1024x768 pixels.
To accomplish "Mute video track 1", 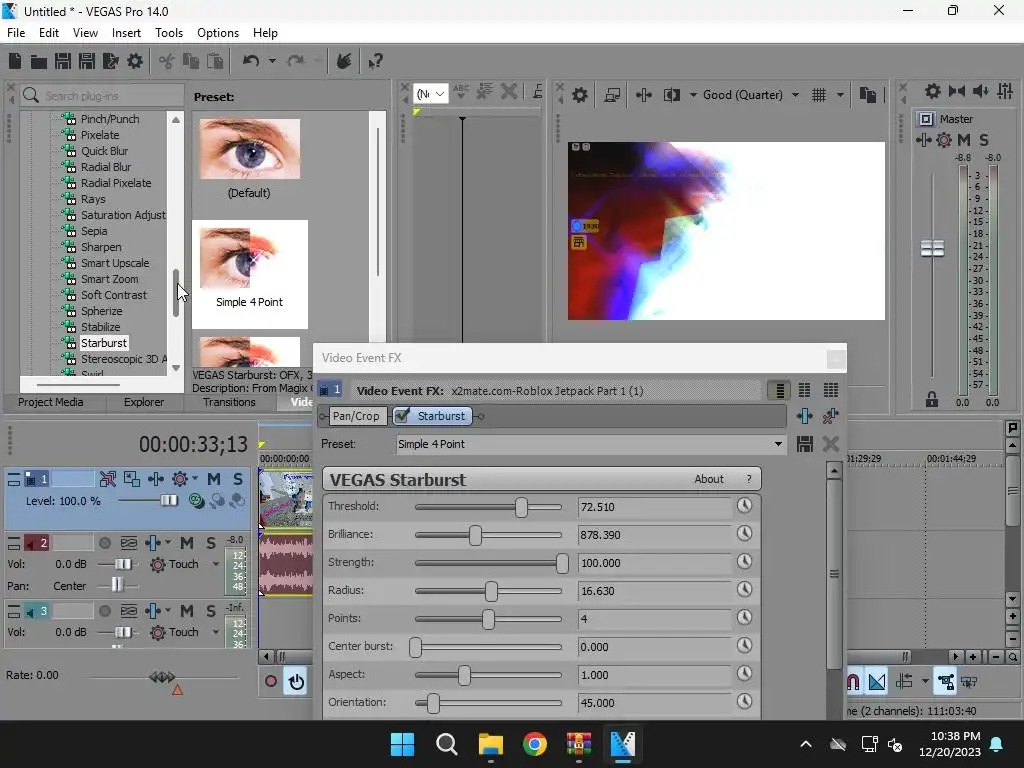I will [x=214, y=479].
